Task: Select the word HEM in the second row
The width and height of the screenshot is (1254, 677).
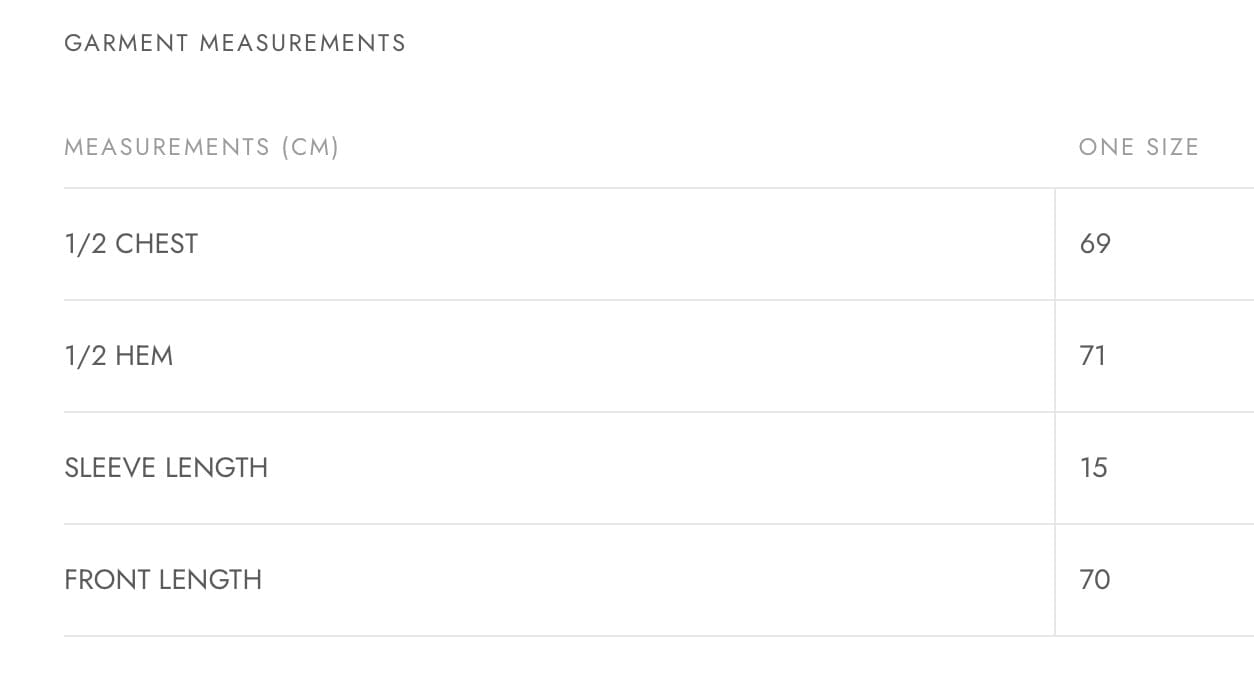Action: [144, 356]
